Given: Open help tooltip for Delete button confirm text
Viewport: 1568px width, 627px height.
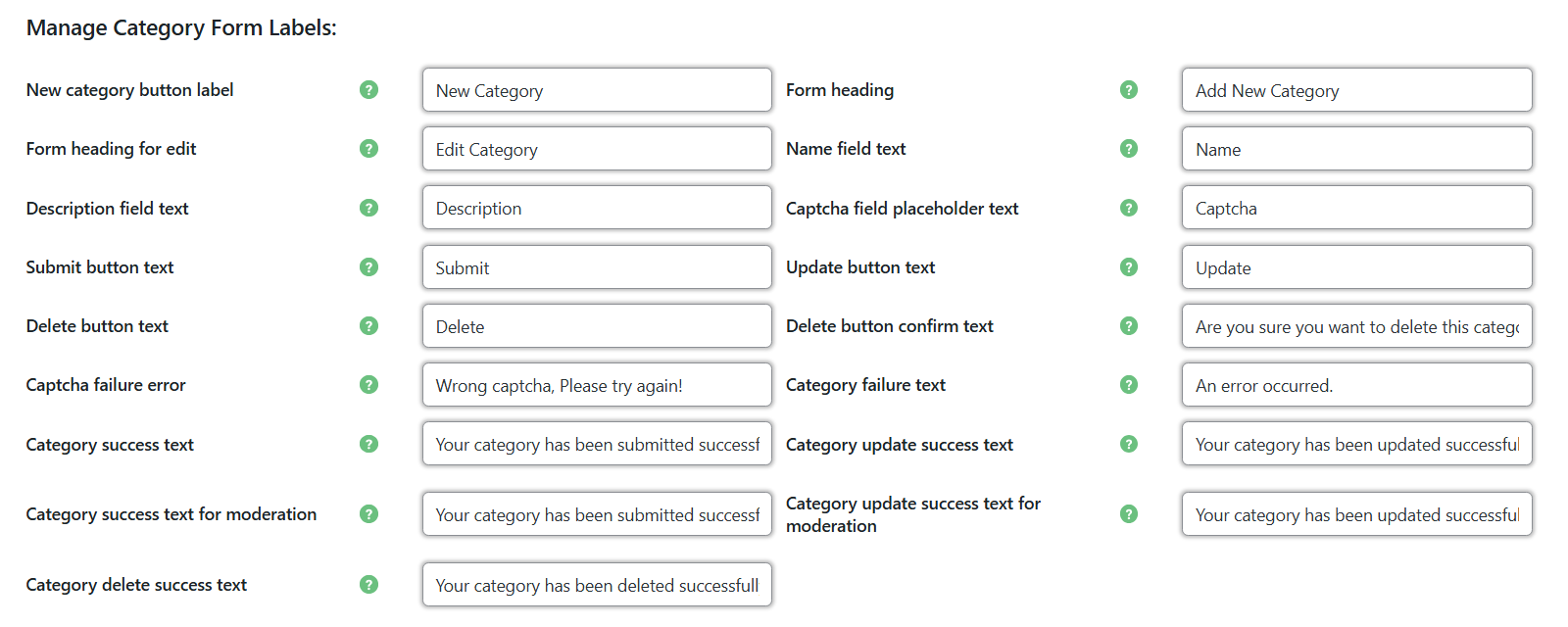Looking at the screenshot, I should pos(1129,325).
